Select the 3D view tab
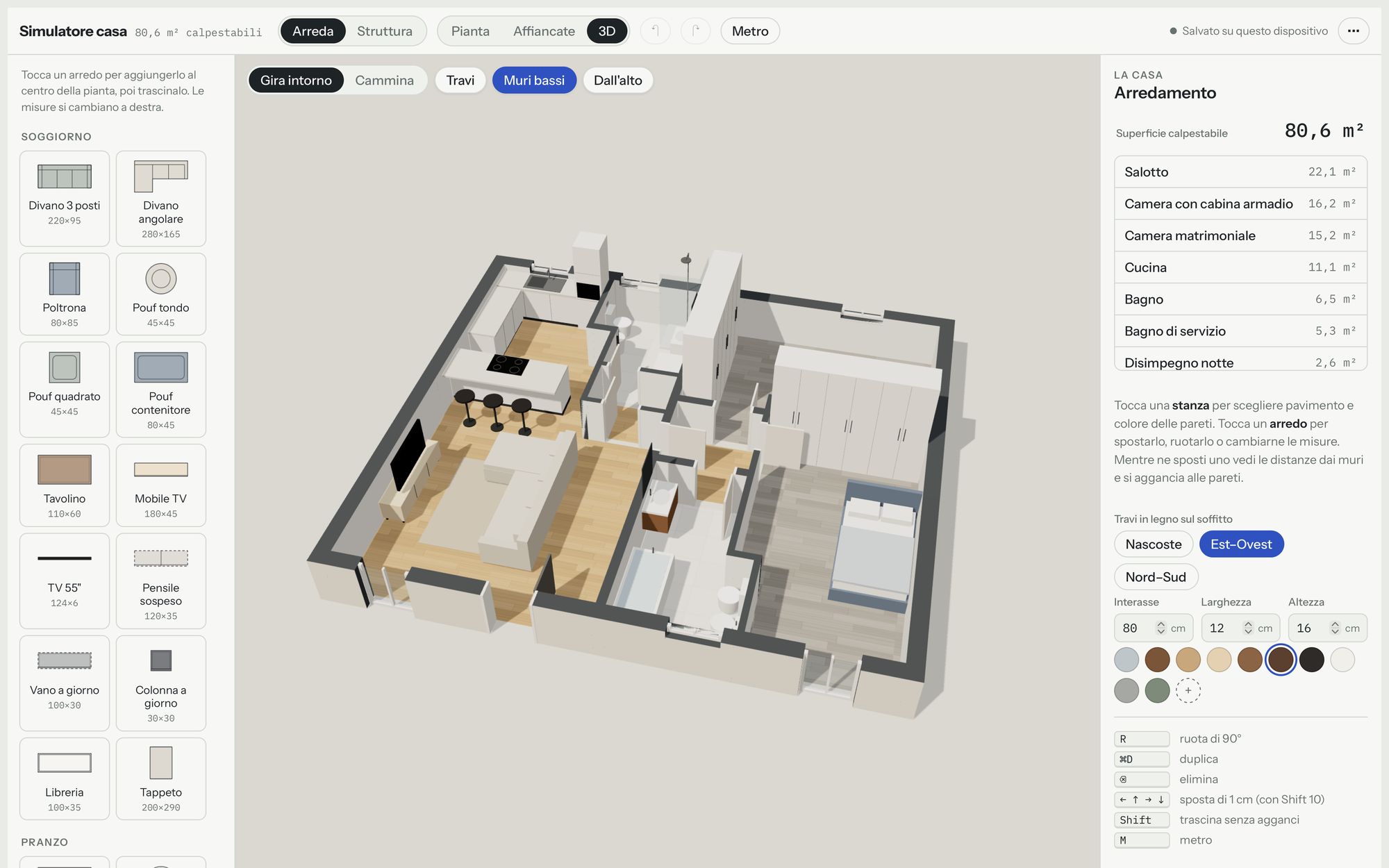 [x=607, y=31]
